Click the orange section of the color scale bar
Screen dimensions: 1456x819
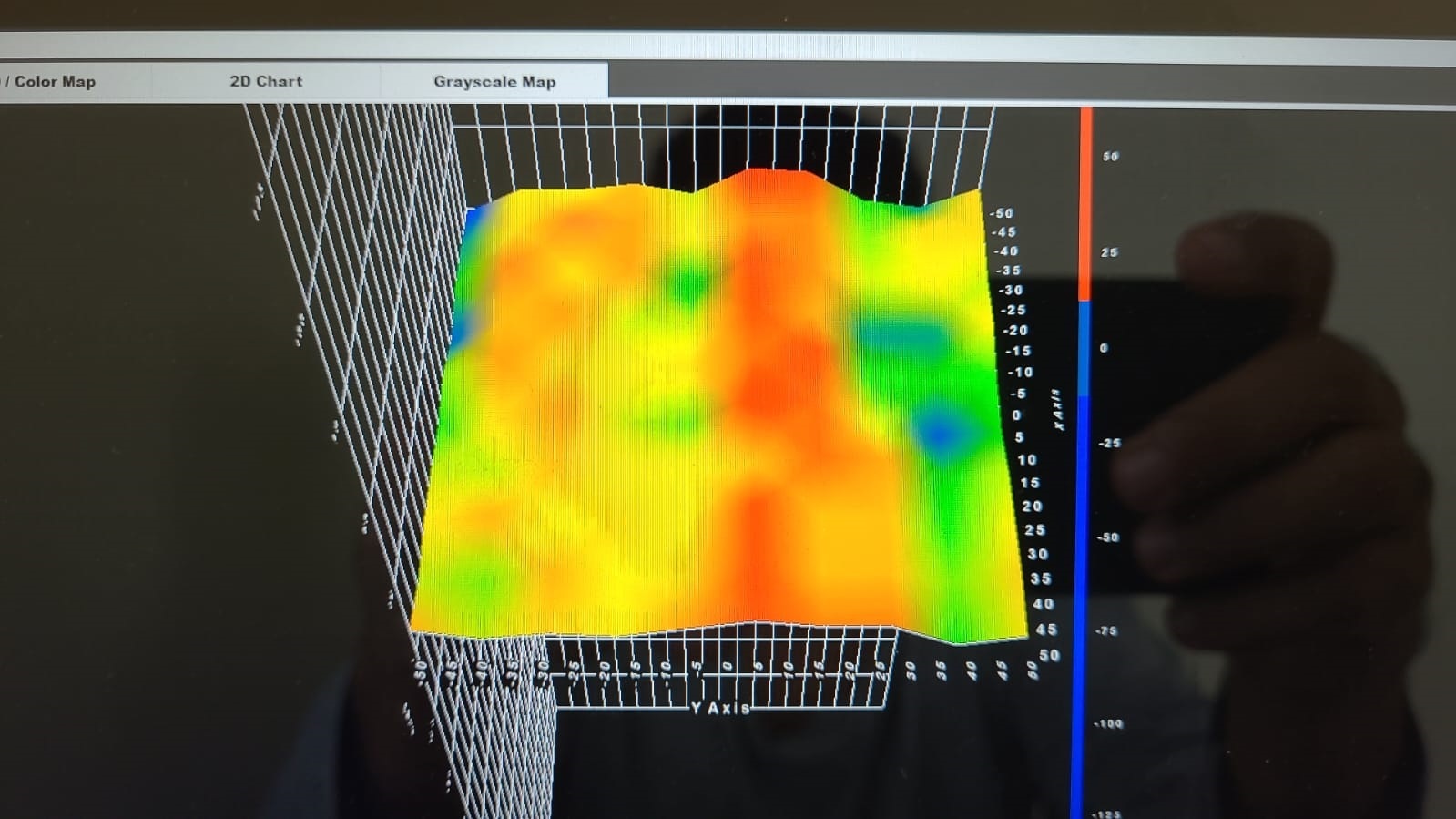[x=1085, y=205]
